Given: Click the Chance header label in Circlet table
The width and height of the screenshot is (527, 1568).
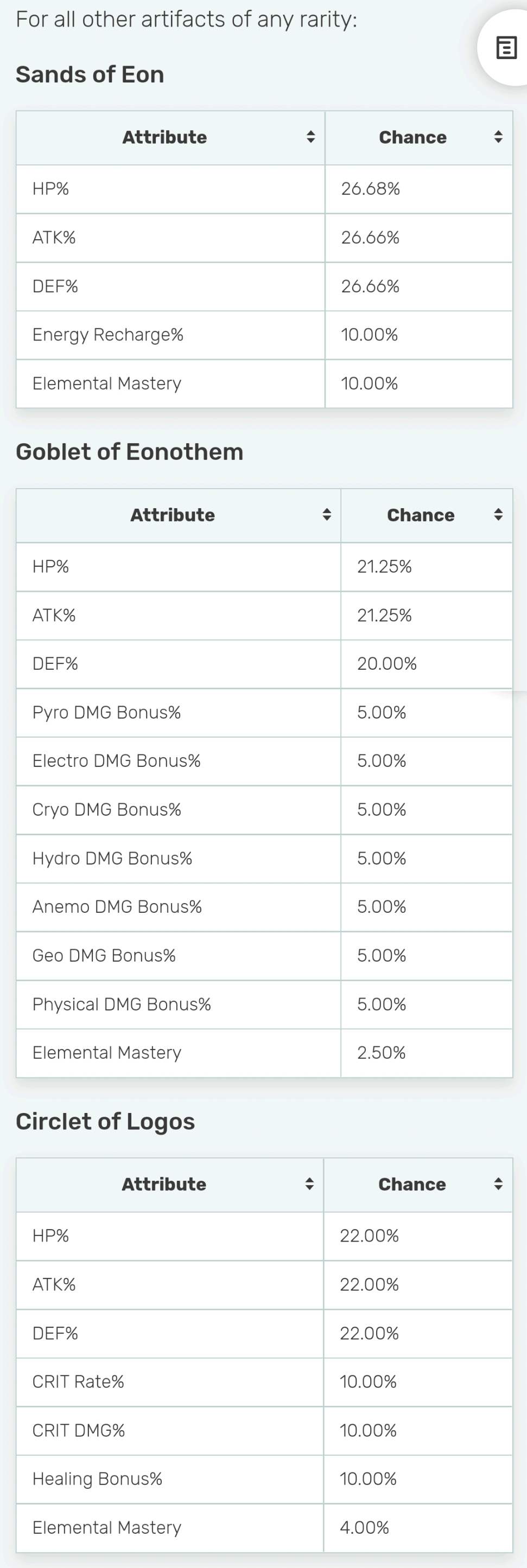Looking at the screenshot, I should point(412,1184).
